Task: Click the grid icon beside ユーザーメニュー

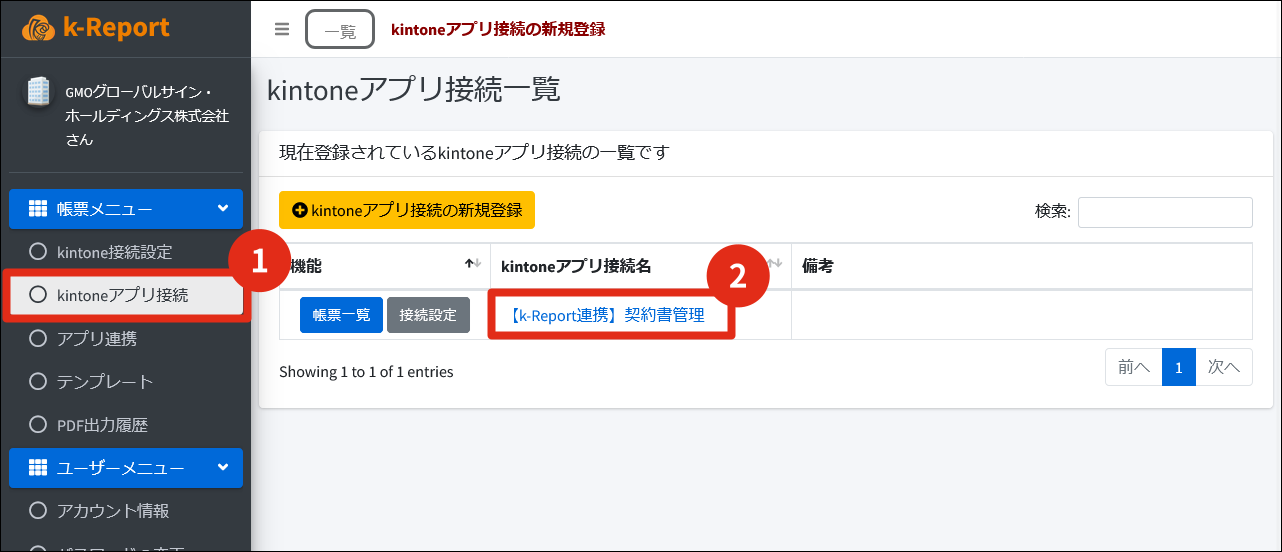Action: (38, 468)
